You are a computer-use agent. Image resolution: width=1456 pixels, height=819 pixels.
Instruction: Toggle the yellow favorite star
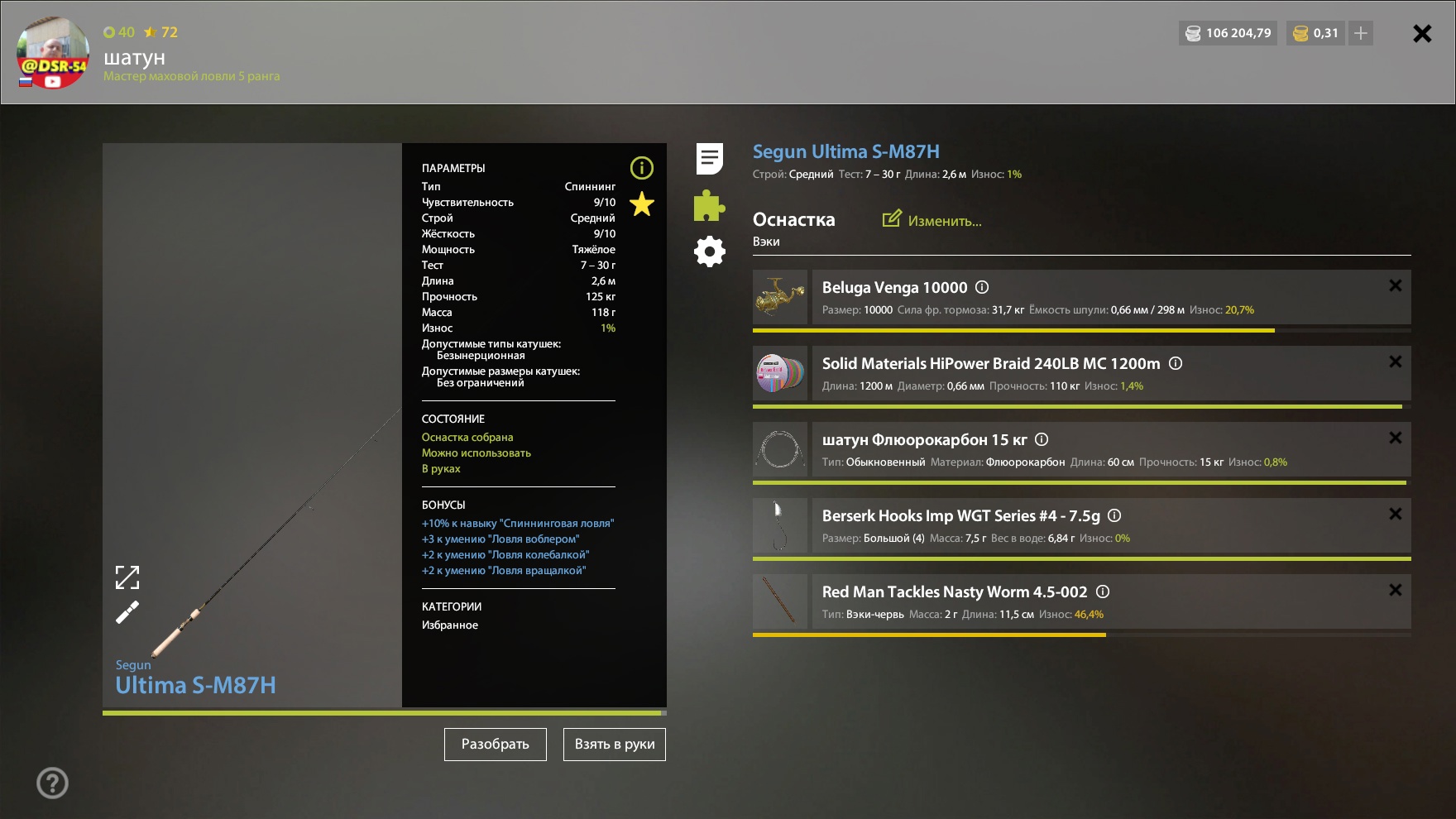point(642,204)
